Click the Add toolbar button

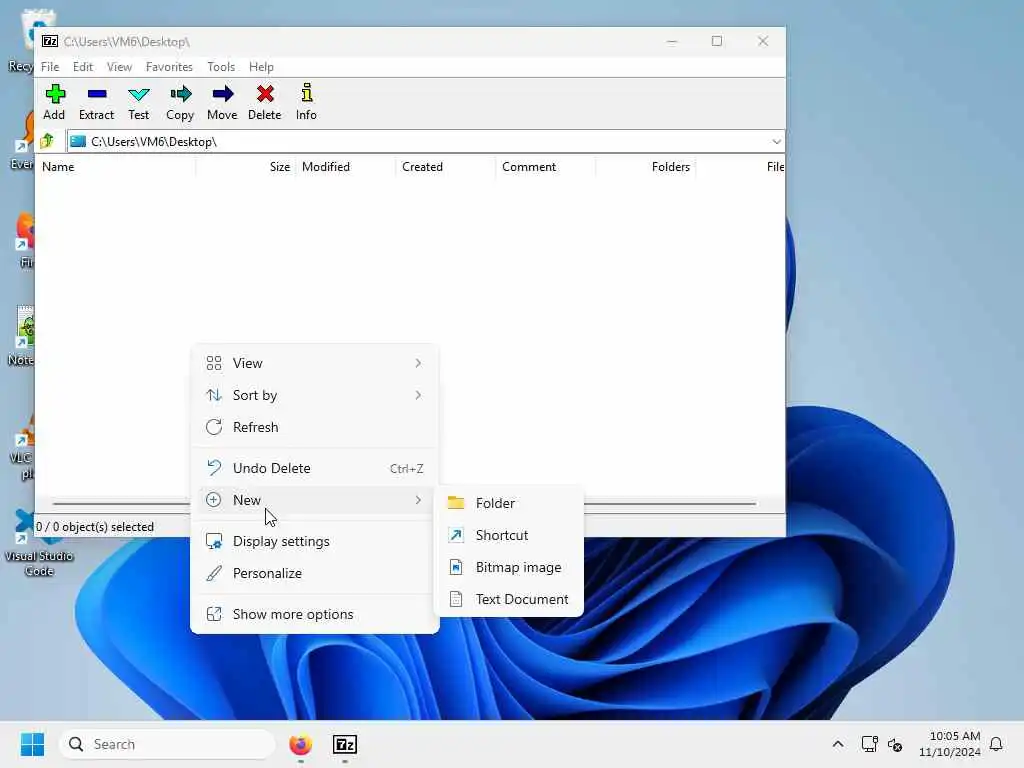(54, 103)
